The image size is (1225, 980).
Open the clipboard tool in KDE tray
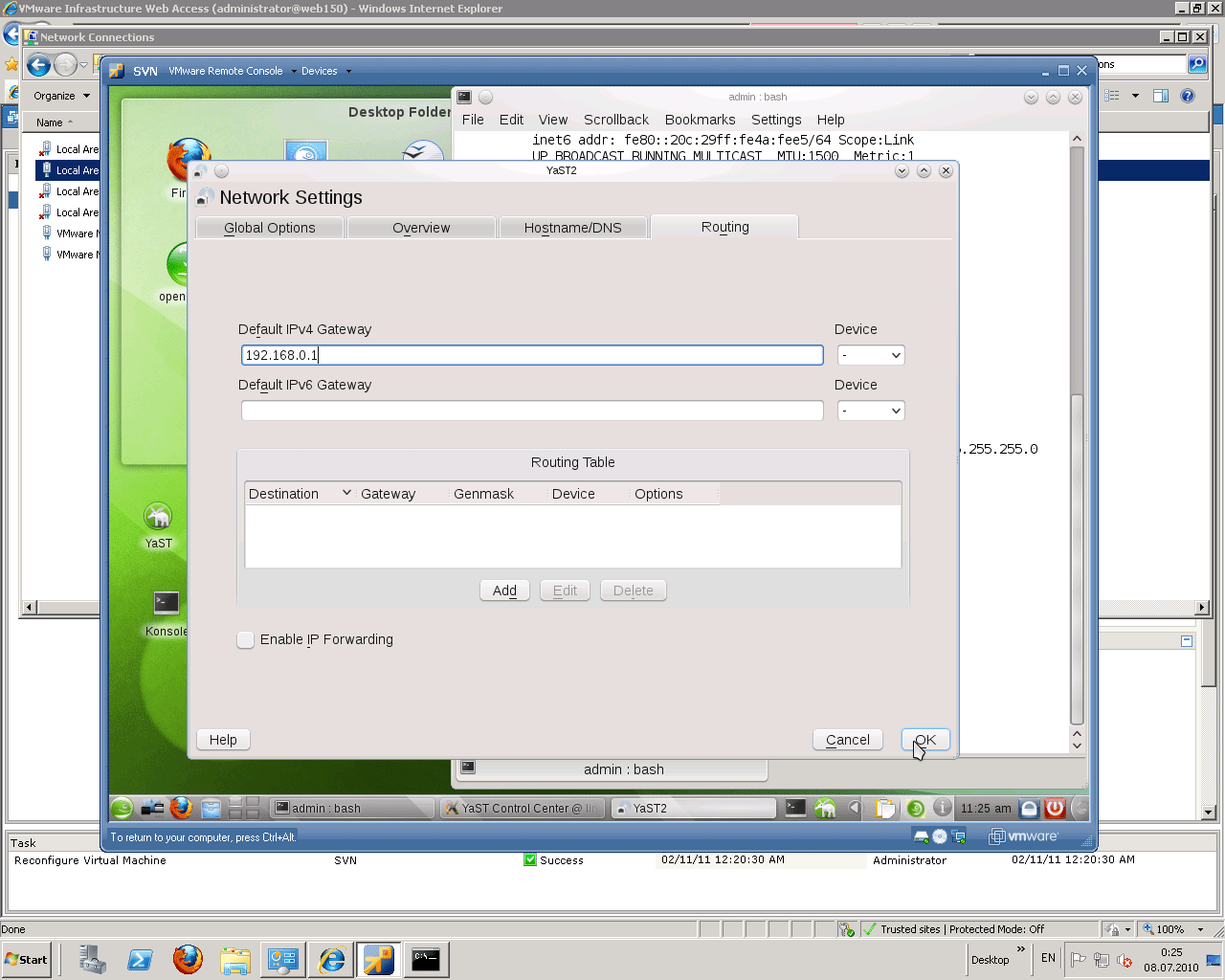(886, 808)
